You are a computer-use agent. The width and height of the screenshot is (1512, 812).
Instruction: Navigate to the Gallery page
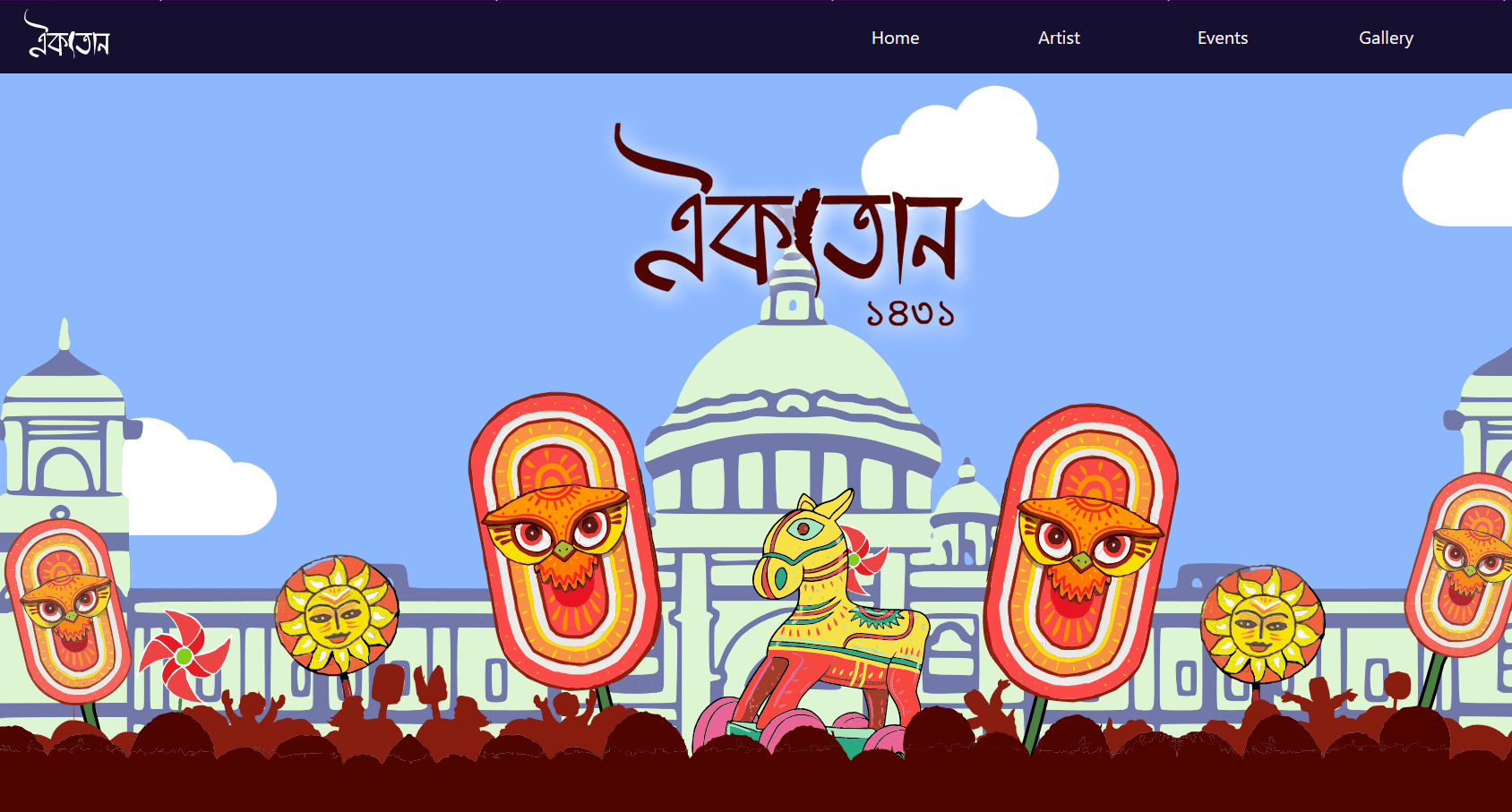tap(1386, 38)
